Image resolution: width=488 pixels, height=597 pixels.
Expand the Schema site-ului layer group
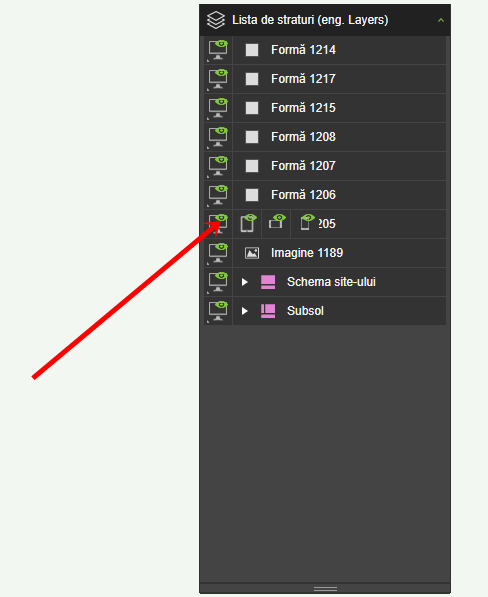(245, 282)
